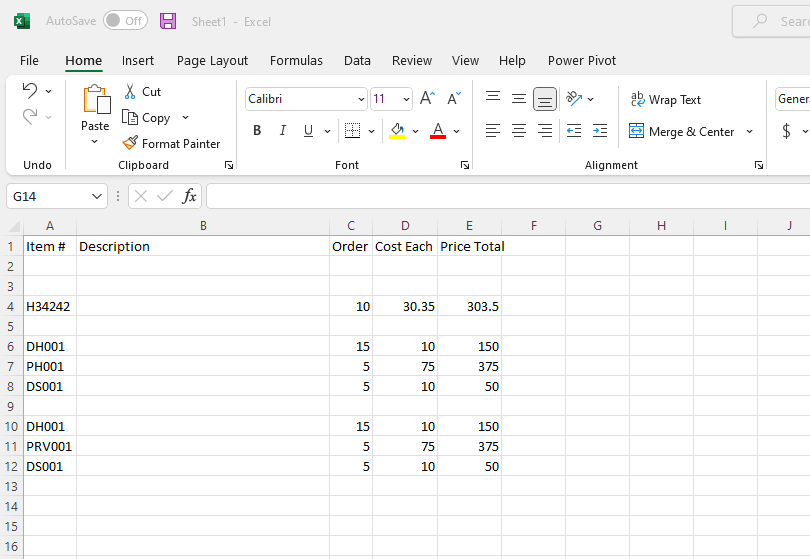Switch to the Insert tab
The image size is (810, 559).
(138, 60)
